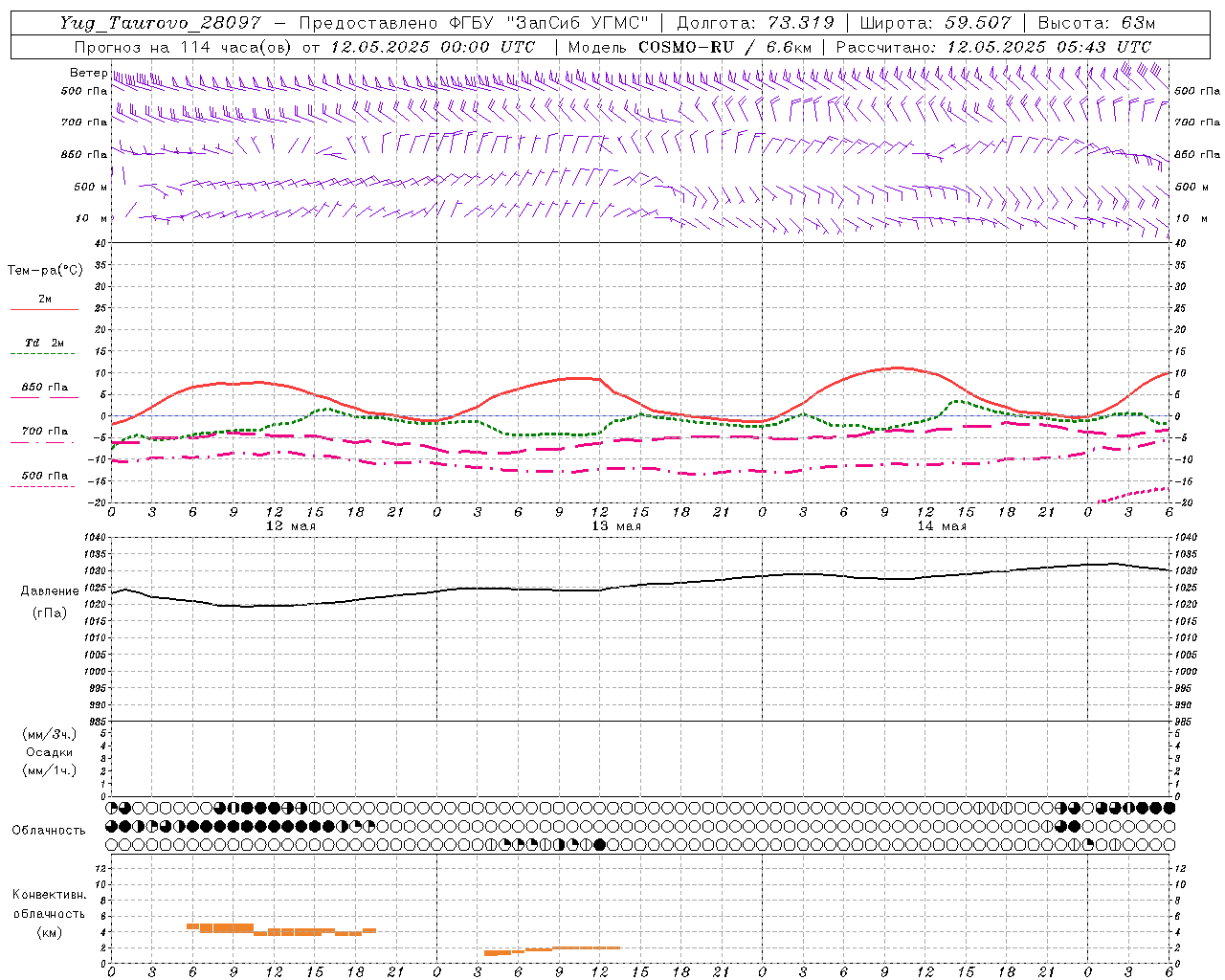Click the solid black circle in the lowest cloud row

(x=600, y=844)
